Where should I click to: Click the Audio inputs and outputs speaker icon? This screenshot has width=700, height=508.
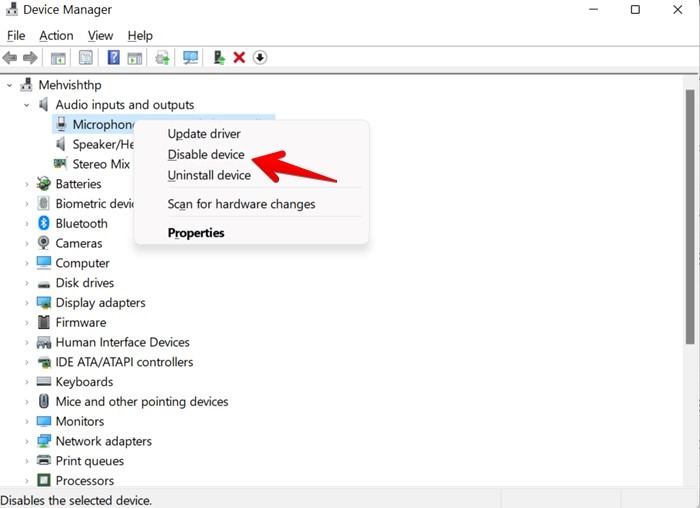pyautogui.click(x=43, y=104)
